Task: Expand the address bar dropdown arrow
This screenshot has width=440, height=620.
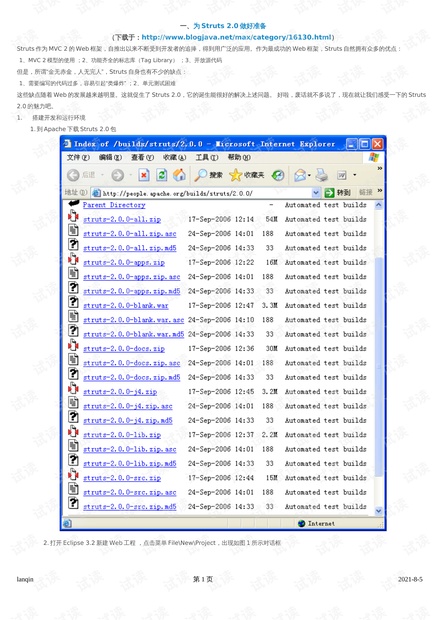Action: [315, 193]
